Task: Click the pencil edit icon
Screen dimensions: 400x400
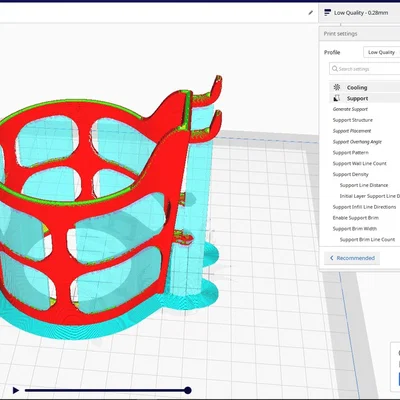Action: [311, 13]
